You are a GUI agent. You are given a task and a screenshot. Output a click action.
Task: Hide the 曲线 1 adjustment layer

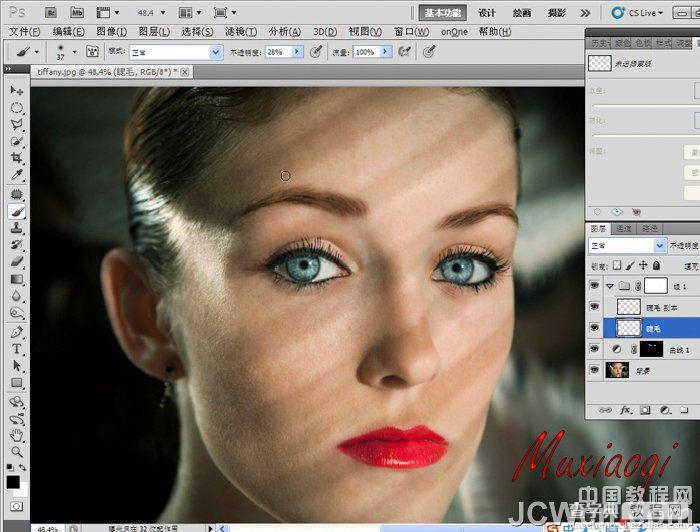pos(594,349)
